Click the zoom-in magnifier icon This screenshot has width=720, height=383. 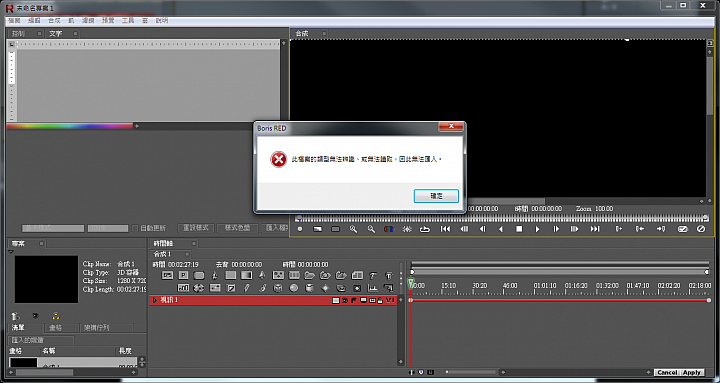pyautogui.click(x=353, y=229)
